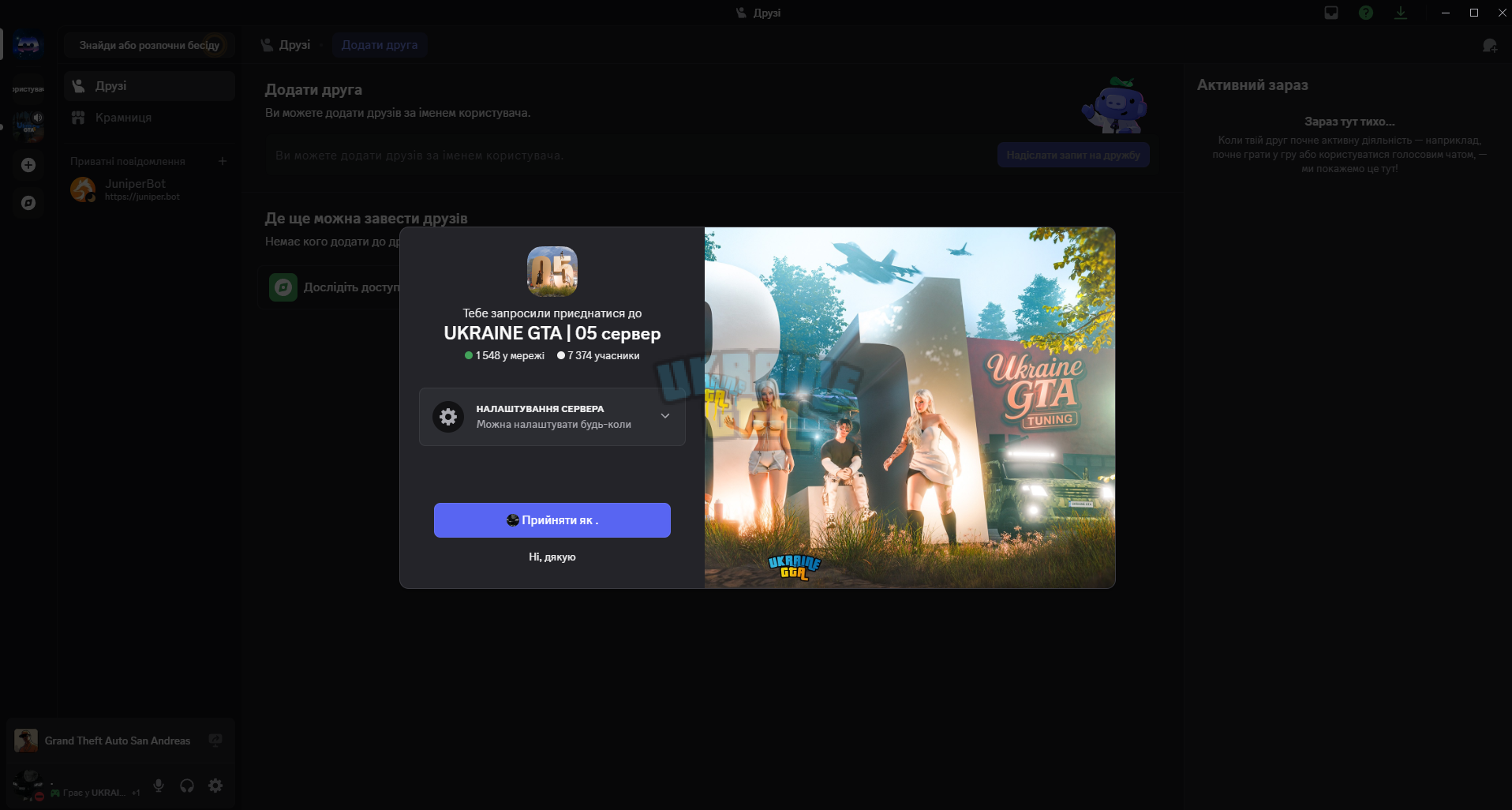Click the 'UKRAINE GTA | 05 сервер' title
Image resolution: width=1512 pixels, height=810 pixels.
coord(552,333)
